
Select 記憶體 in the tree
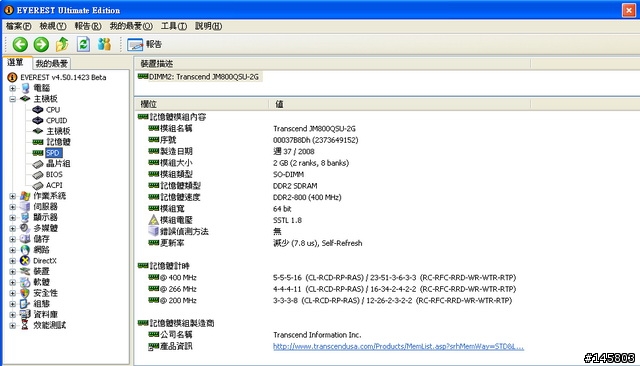[58, 142]
